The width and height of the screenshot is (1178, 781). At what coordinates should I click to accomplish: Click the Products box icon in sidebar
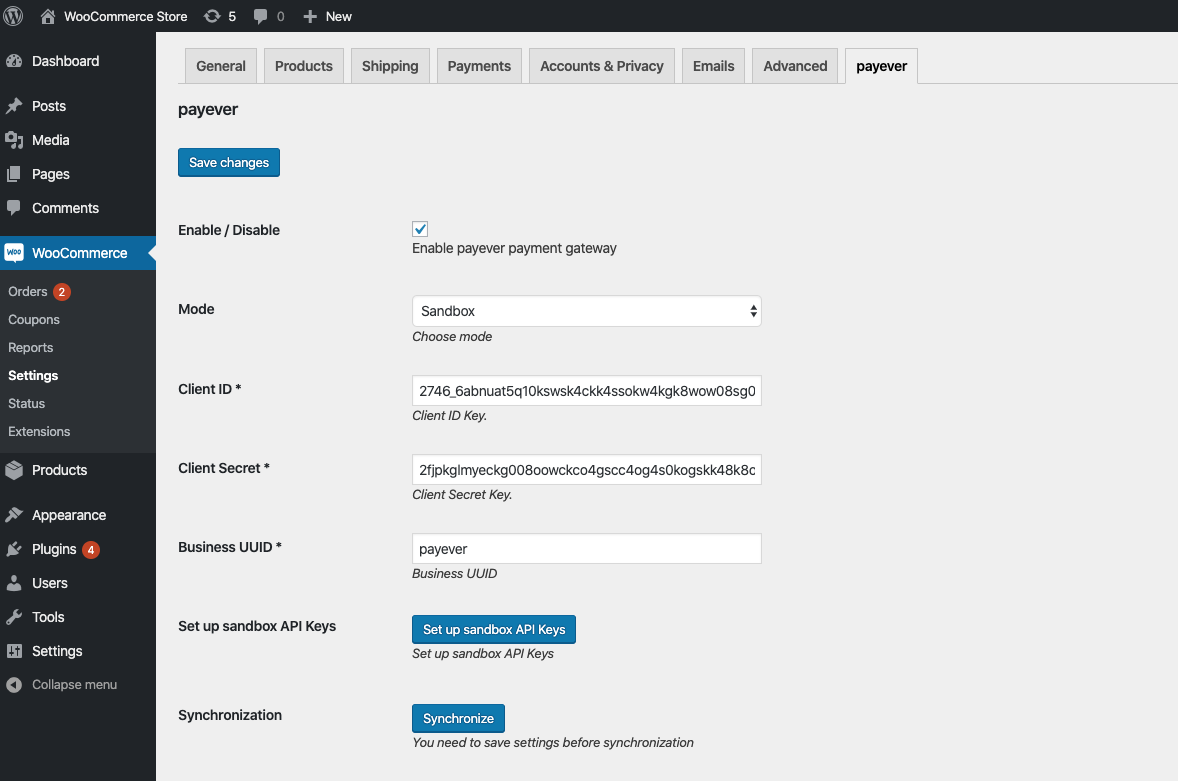(14, 470)
